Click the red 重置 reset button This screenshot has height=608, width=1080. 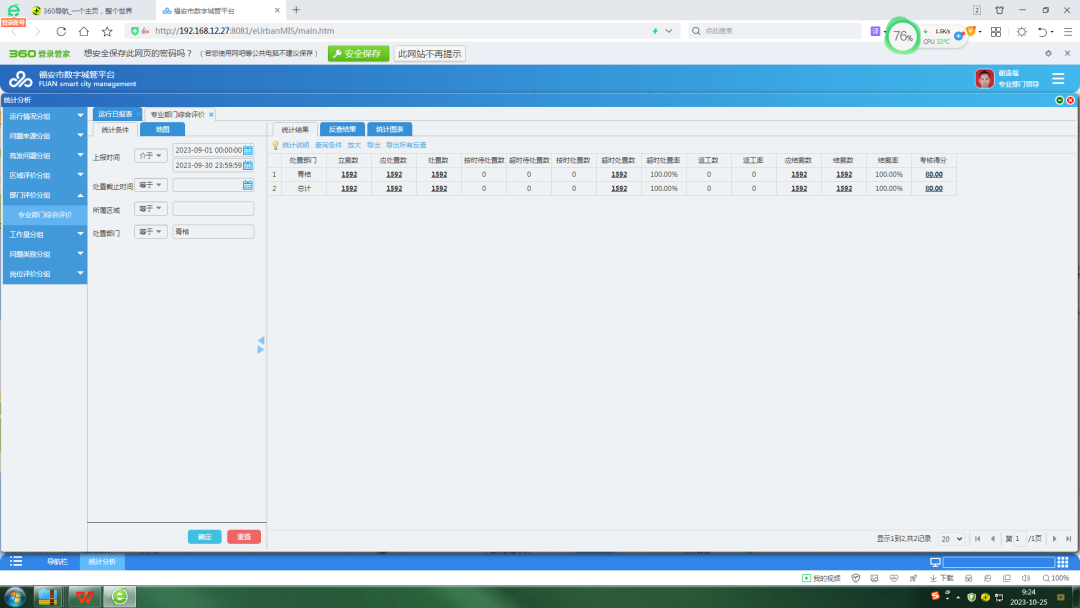pos(244,536)
